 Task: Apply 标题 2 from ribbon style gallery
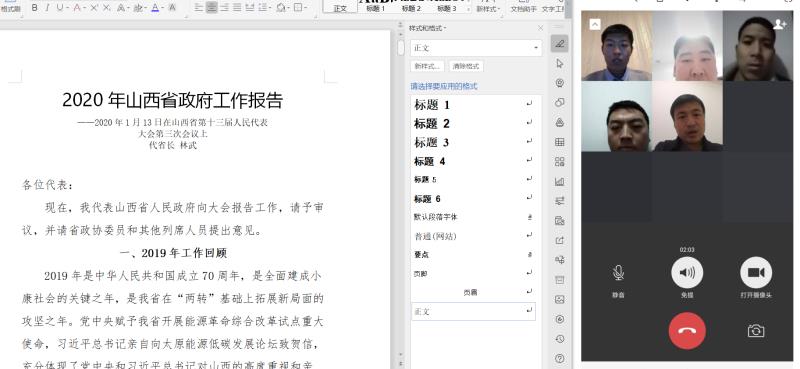pos(411,7)
